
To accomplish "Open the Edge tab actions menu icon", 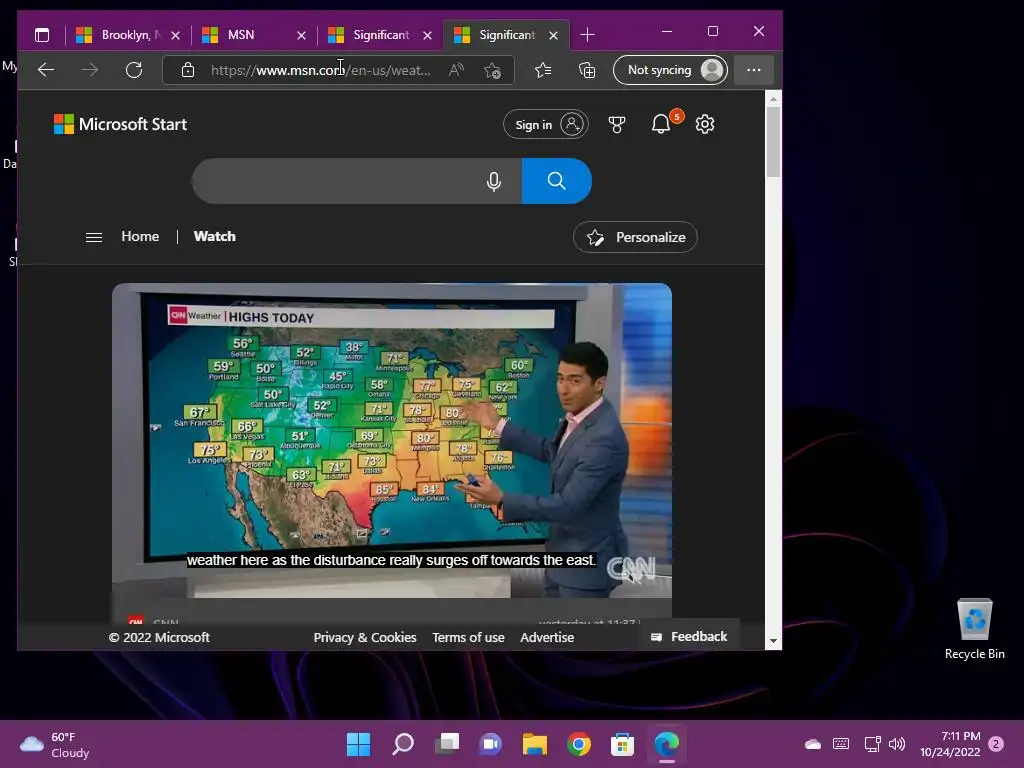I will click(x=42, y=35).
